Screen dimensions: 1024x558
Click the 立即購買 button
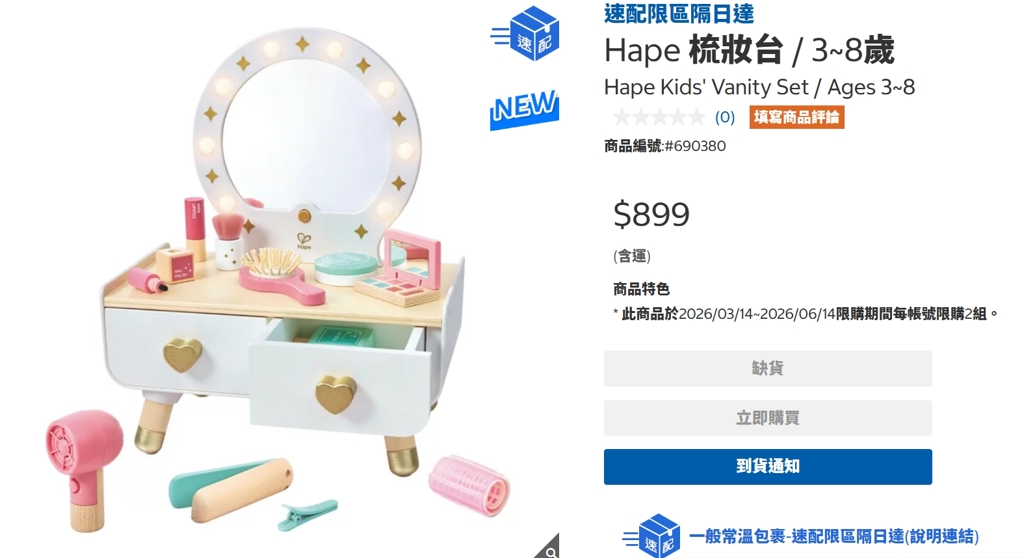[x=767, y=418]
